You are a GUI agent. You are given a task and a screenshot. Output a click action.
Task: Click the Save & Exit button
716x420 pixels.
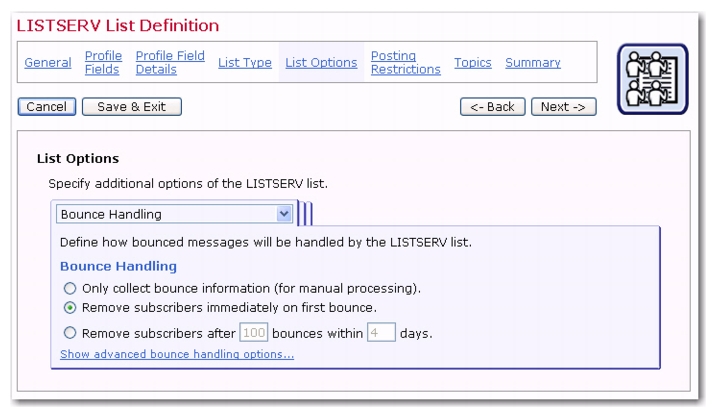tap(132, 107)
